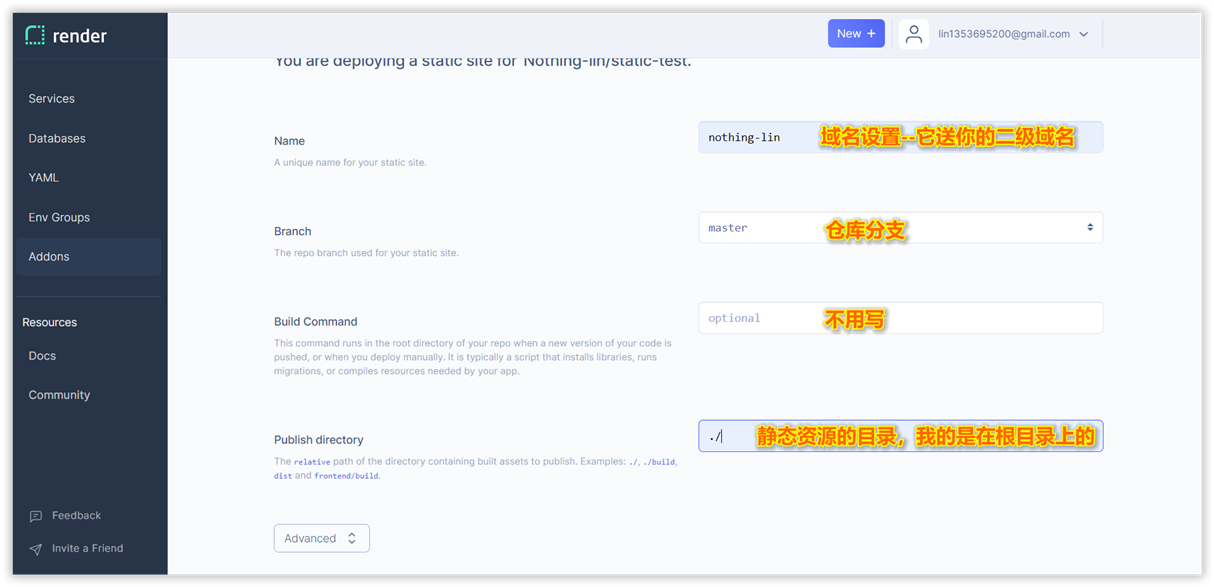Open Services in the sidebar

(52, 99)
